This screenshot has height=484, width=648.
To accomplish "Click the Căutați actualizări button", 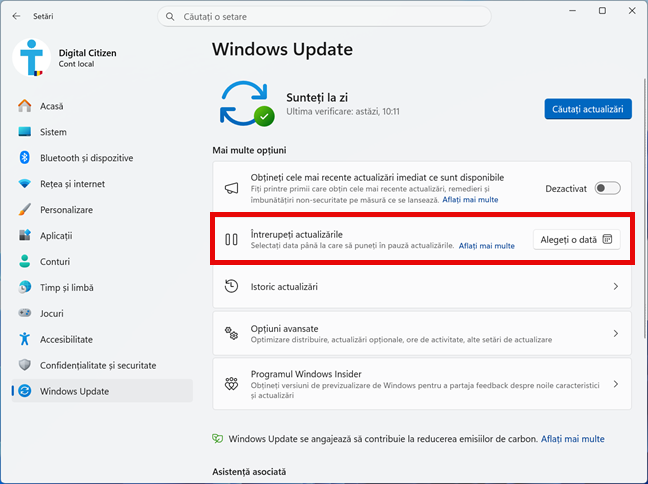I will [x=588, y=109].
